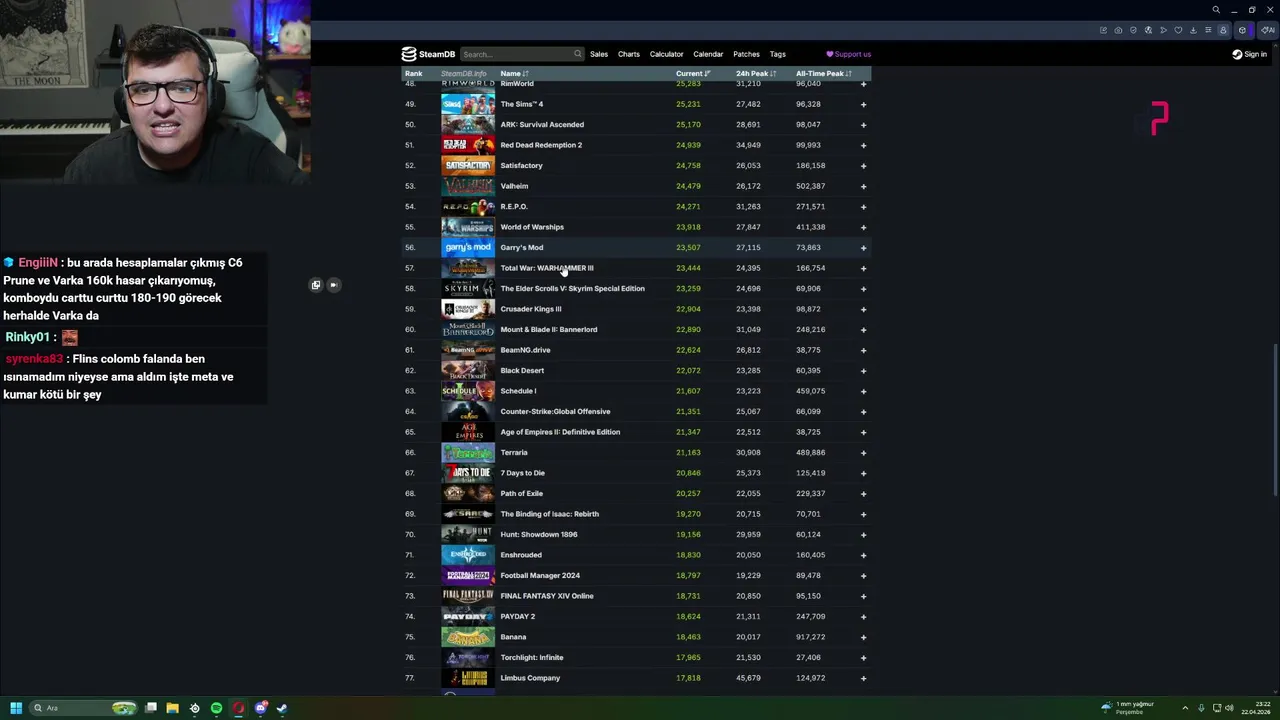Sort table by All-Time Peak column
This screenshot has height=720, width=1280.
click(824, 73)
